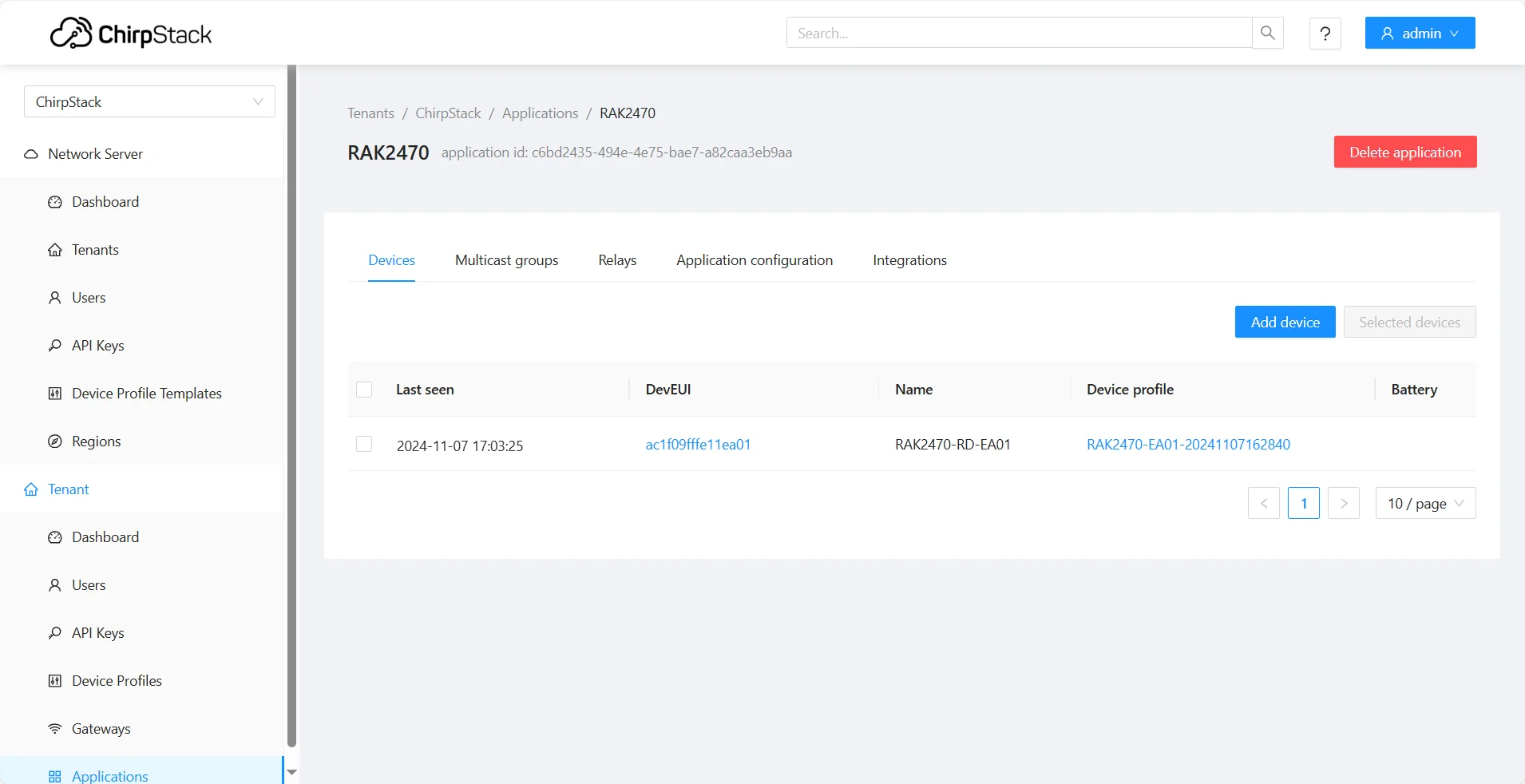Viewport: 1525px width, 784px height.
Task: Switch to the Multicast groups tab
Action: point(506,260)
